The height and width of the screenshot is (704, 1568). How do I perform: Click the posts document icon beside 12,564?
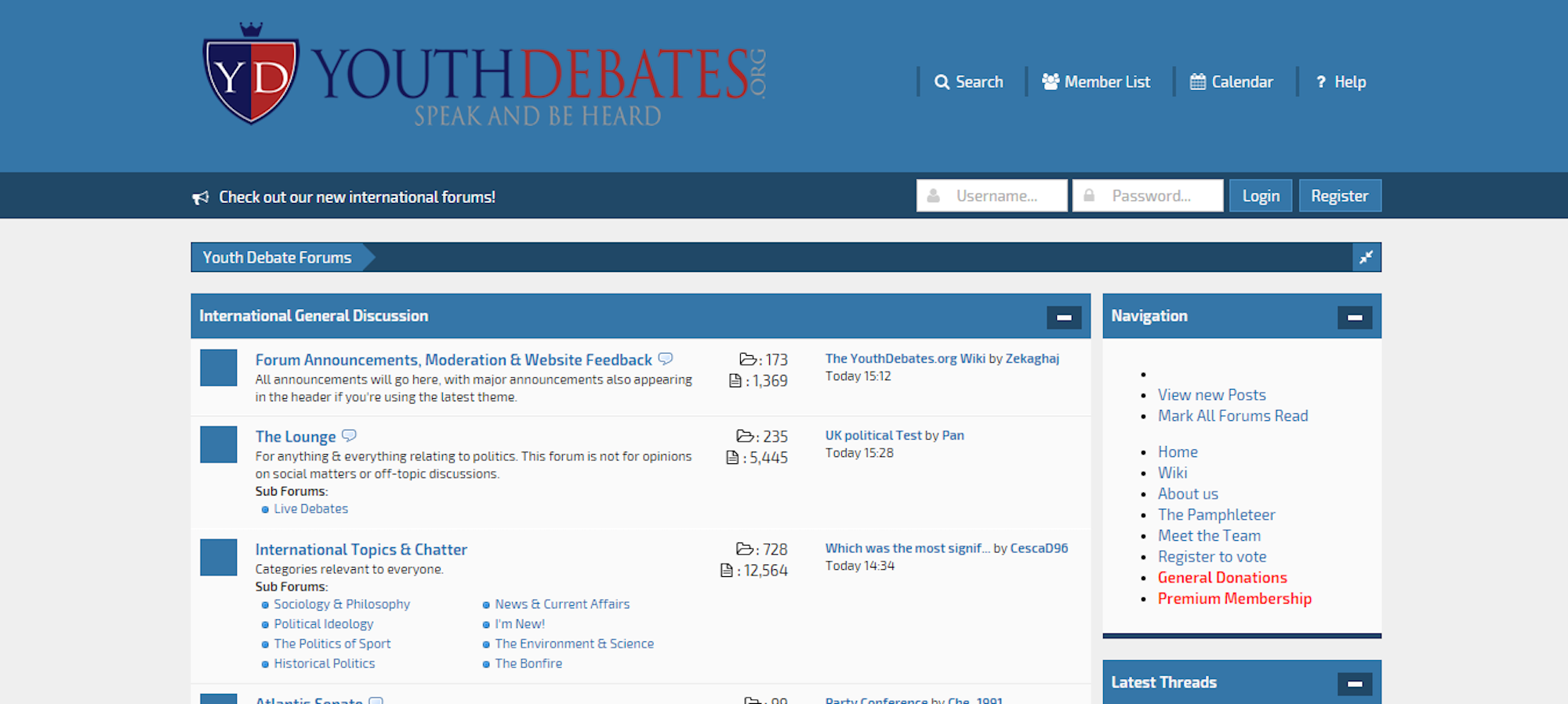point(727,570)
